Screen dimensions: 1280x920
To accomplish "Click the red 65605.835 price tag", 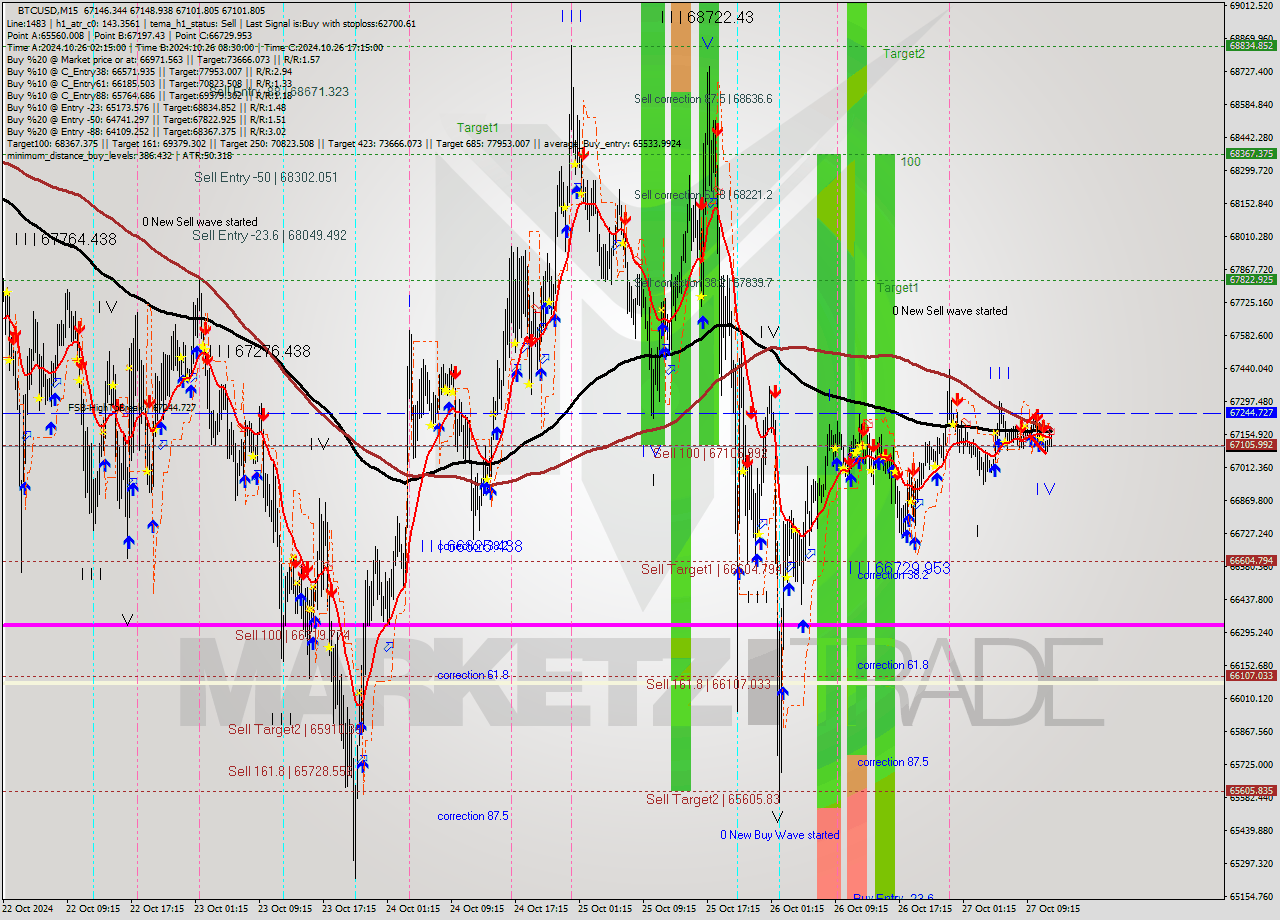I will point(1251,791).
